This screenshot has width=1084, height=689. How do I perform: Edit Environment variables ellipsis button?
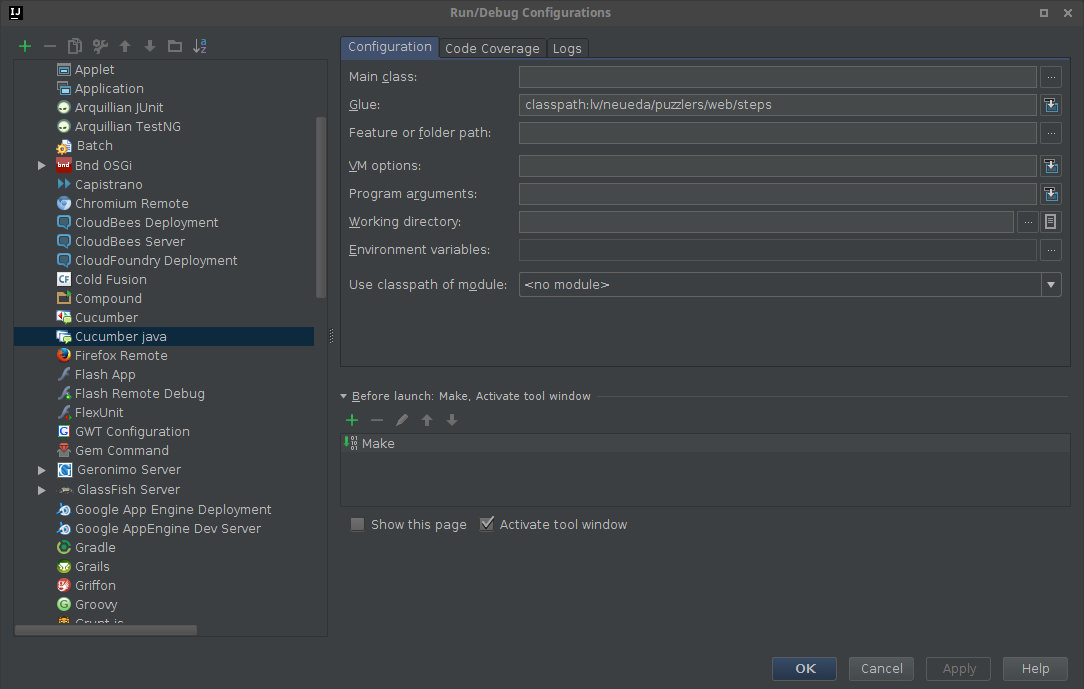point(1051,250)
